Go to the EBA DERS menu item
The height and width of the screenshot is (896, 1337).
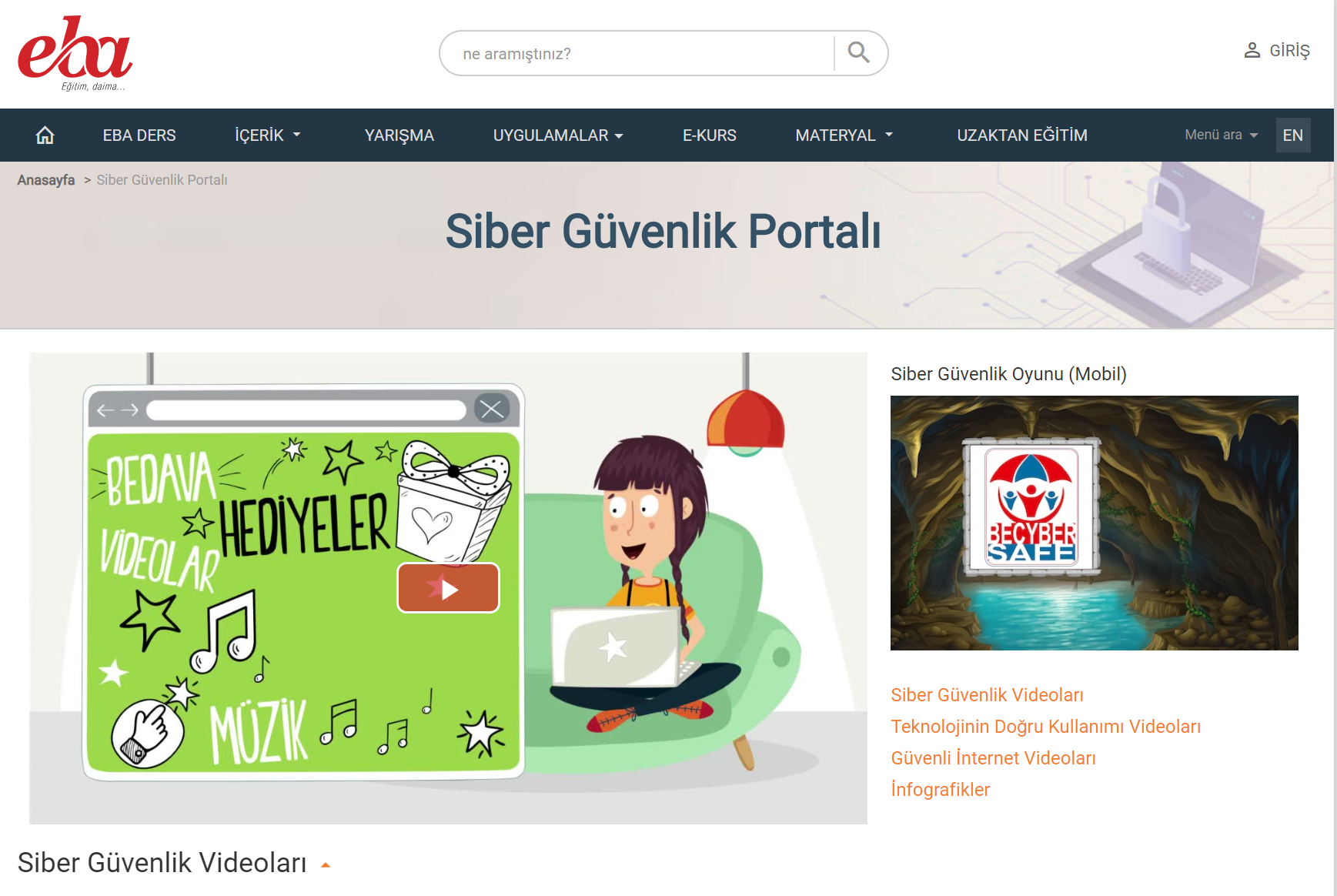click(139, 135)
